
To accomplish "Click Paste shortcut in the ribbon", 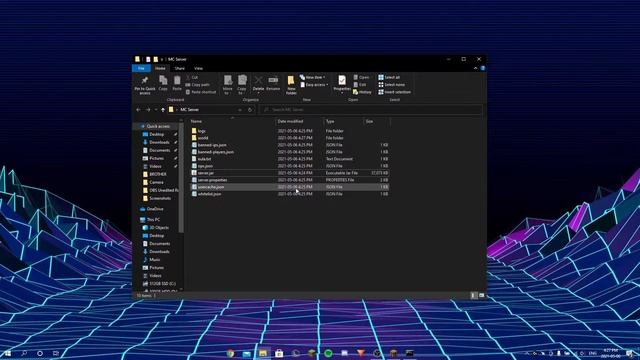I will tap(201, 92).
